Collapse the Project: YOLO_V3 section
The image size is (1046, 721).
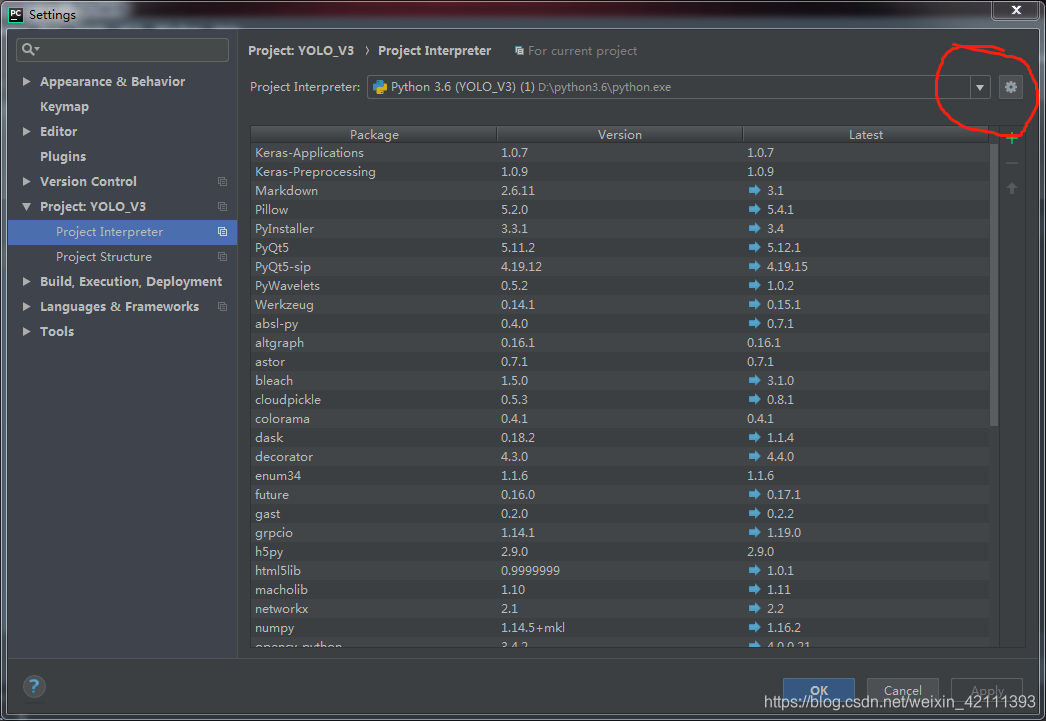coord(26,207)
